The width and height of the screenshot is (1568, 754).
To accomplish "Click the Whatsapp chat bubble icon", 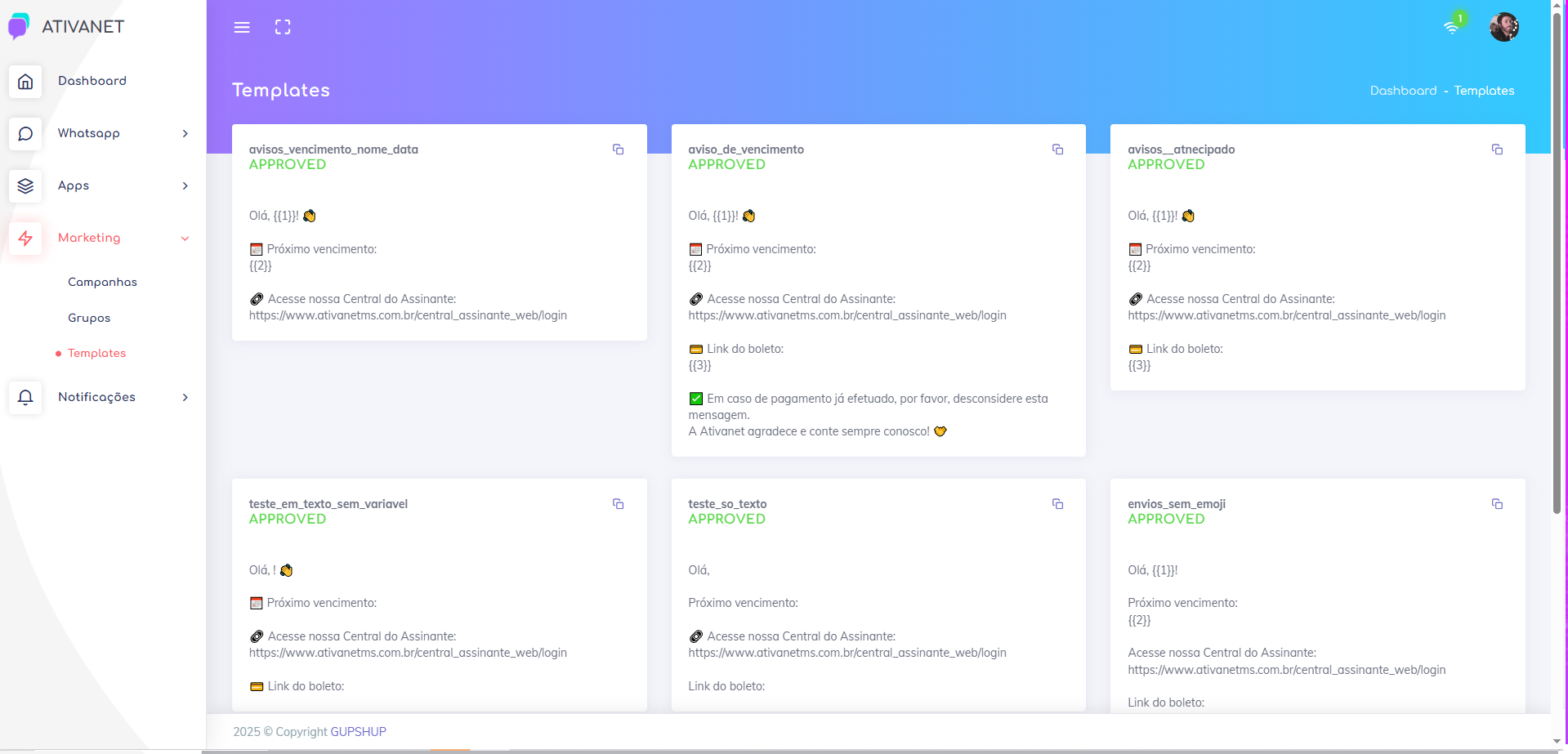I will click(x=25, y=134).
